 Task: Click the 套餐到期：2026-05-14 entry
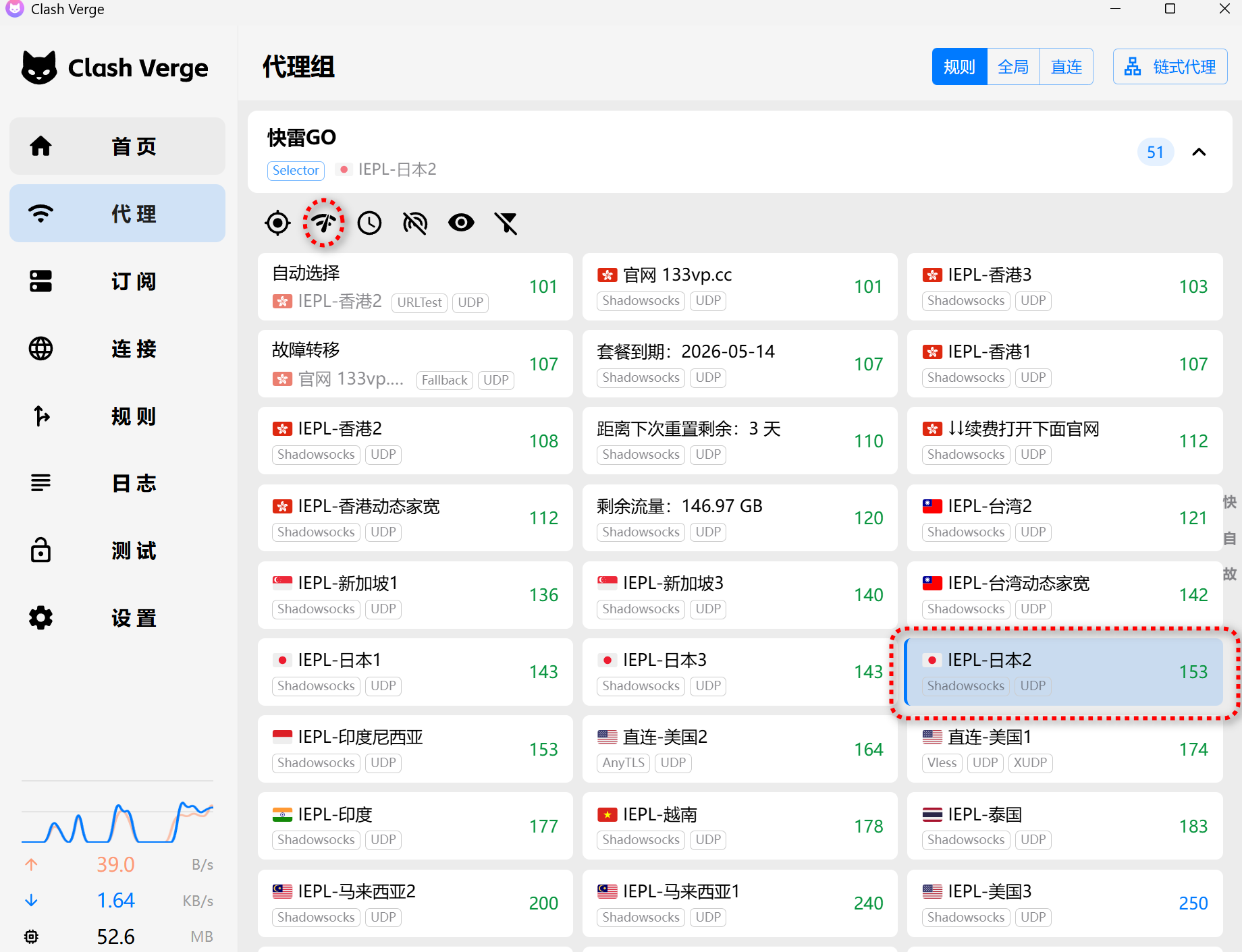tap(740, 364)
